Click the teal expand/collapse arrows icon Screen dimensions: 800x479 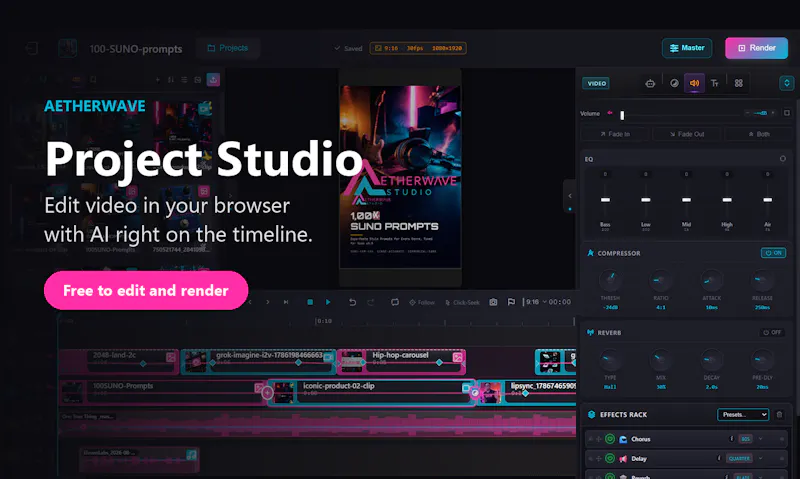coord(786,83)
